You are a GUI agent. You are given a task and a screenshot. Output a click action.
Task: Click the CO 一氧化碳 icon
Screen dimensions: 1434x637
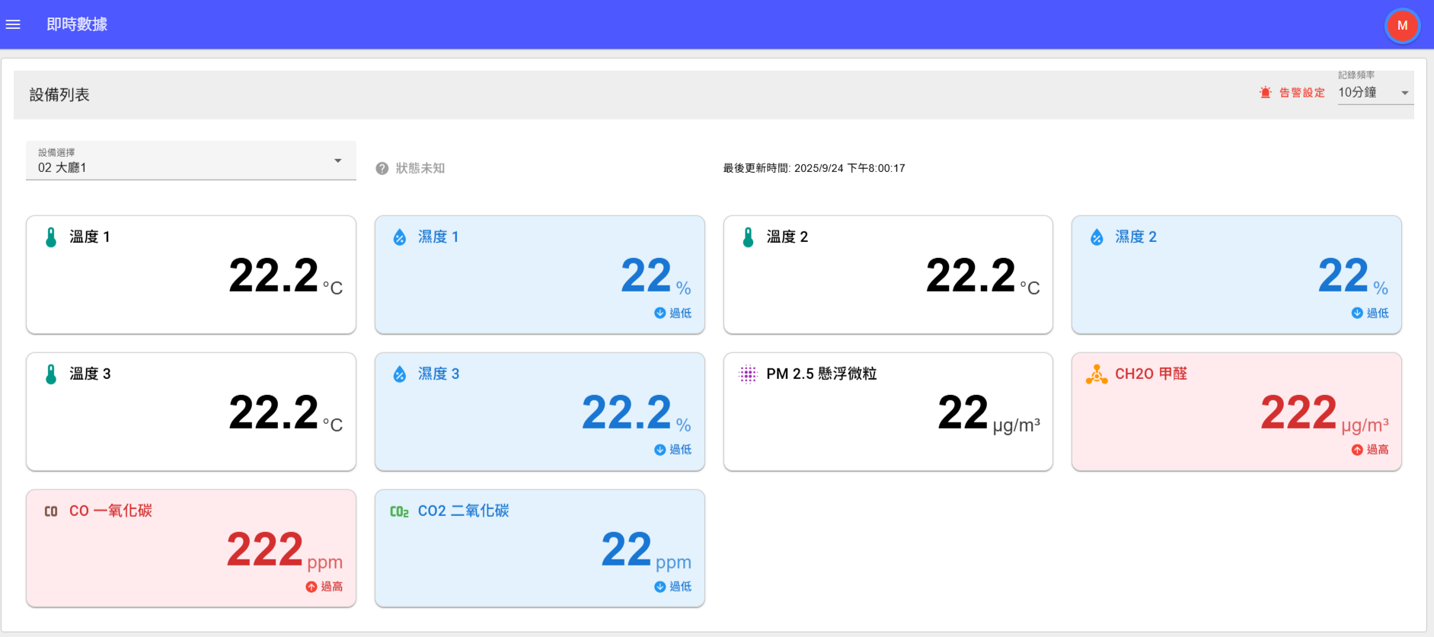click(50, 510)
